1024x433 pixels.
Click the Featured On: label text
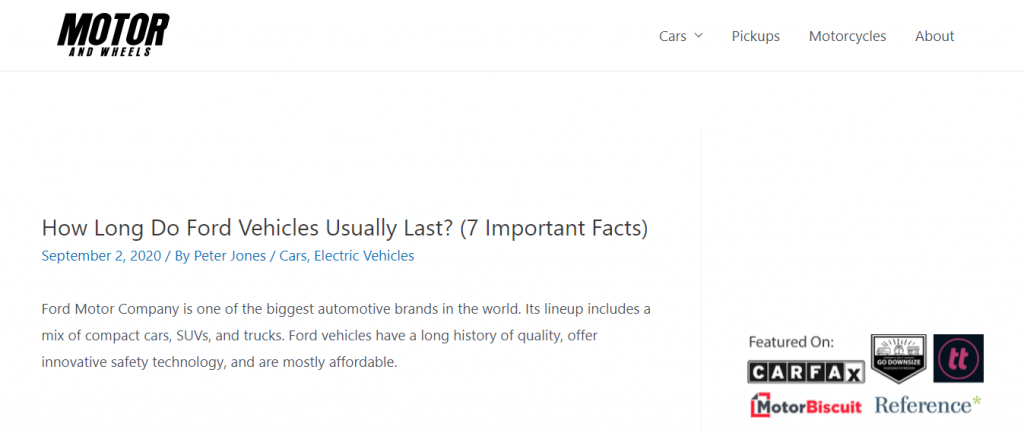tap(791, 342)
